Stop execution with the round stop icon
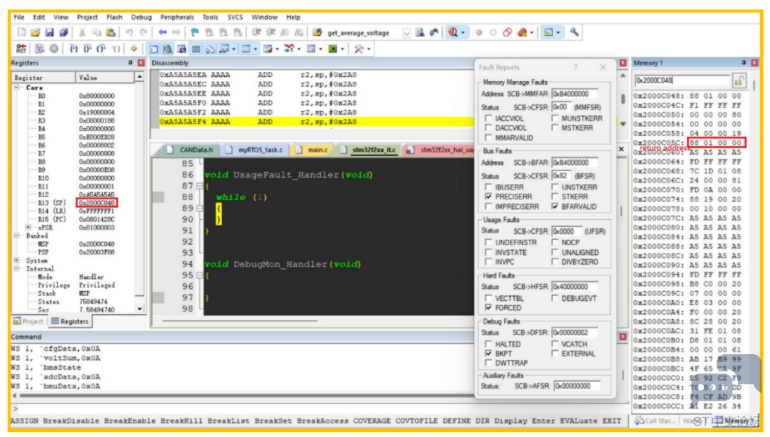 54,49
